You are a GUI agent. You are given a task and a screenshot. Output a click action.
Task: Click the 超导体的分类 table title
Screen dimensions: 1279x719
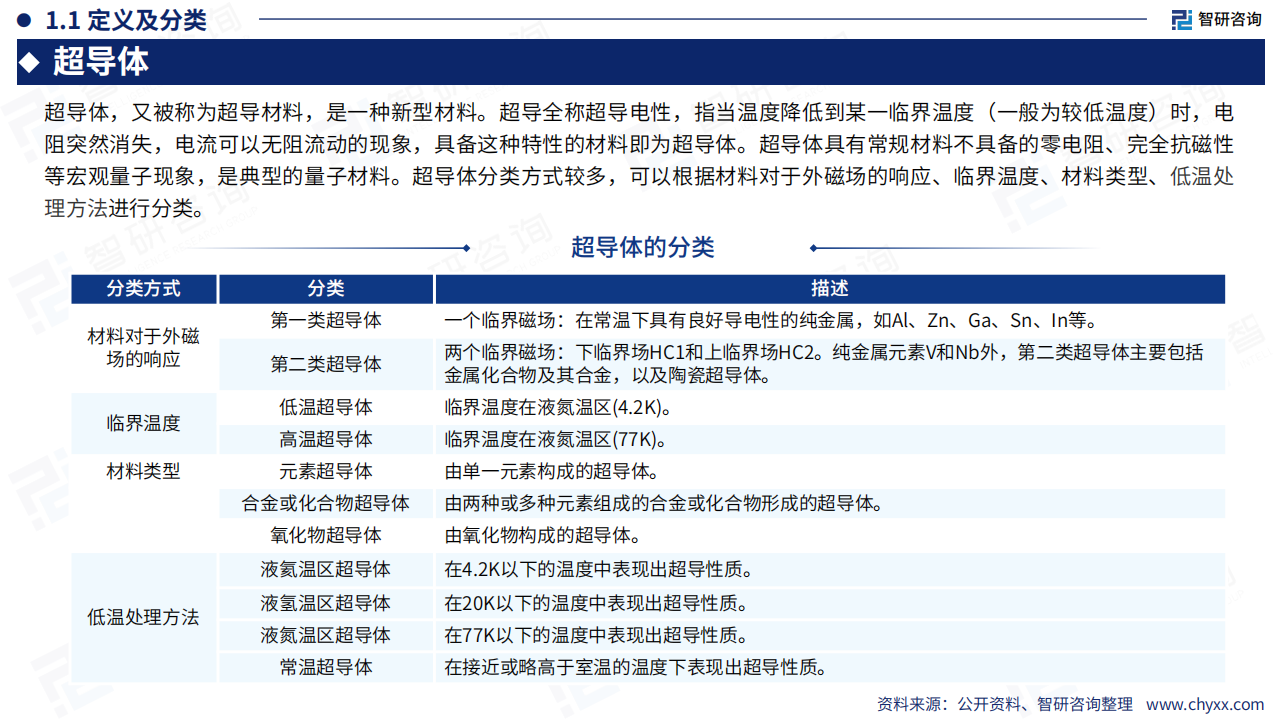(x=643, y=247)
